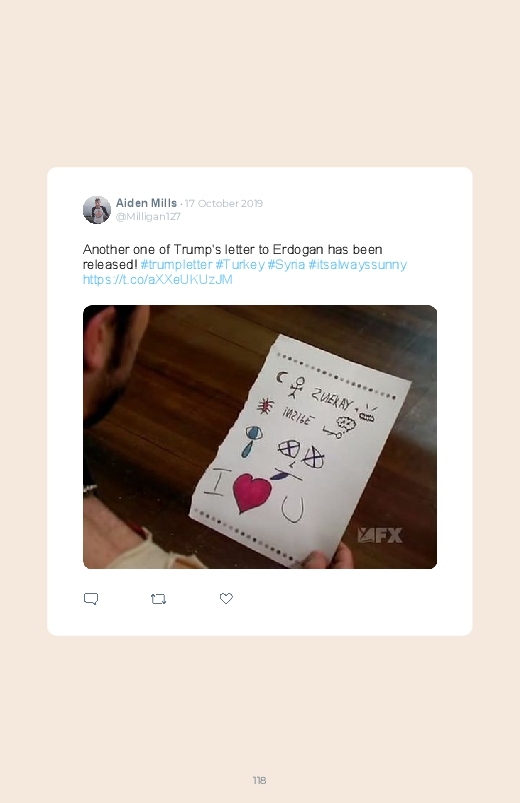Open the #itsalwayssunny hashtag
Image resolution: width=520 pixels, height=803 pixels.
(358, 265)
